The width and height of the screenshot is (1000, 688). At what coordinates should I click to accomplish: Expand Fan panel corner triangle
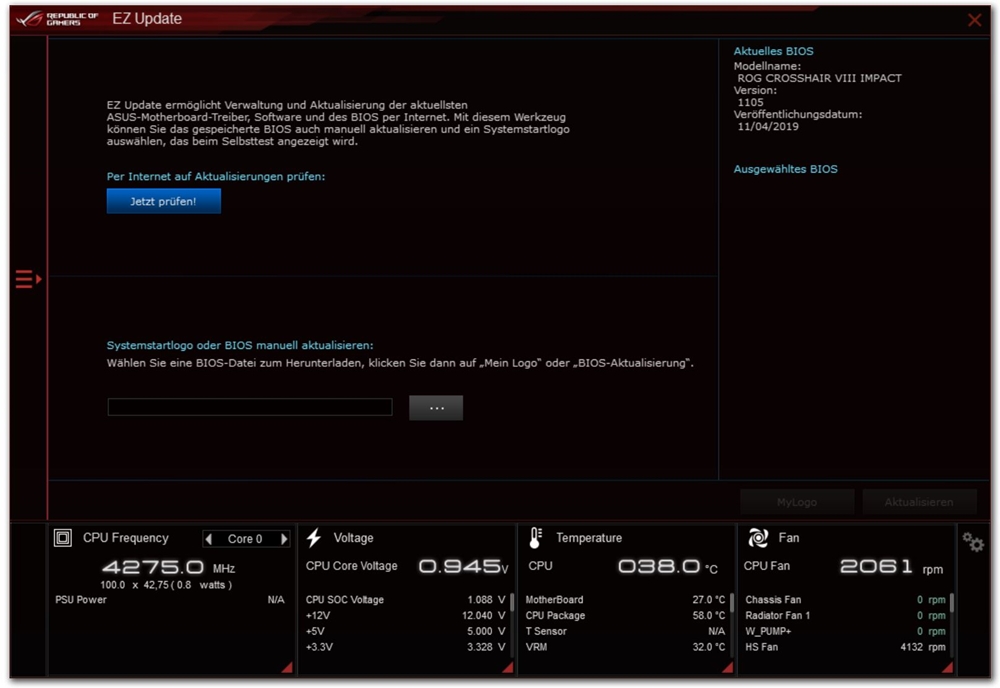pos(948,667)
